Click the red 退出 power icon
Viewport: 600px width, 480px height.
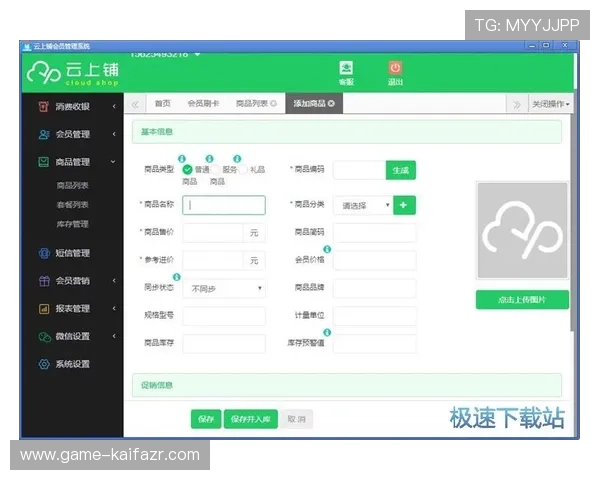pos(395,68)
